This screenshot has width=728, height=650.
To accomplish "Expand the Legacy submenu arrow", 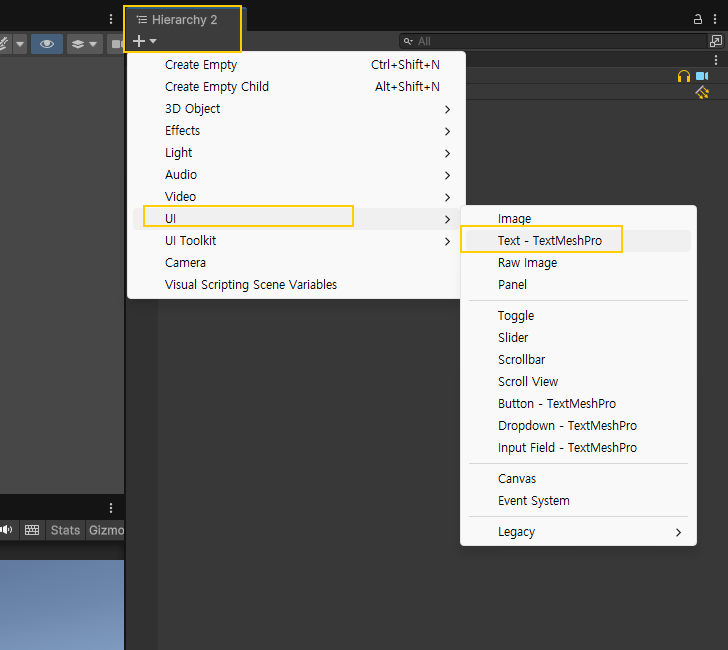I will tap(678, 532).
